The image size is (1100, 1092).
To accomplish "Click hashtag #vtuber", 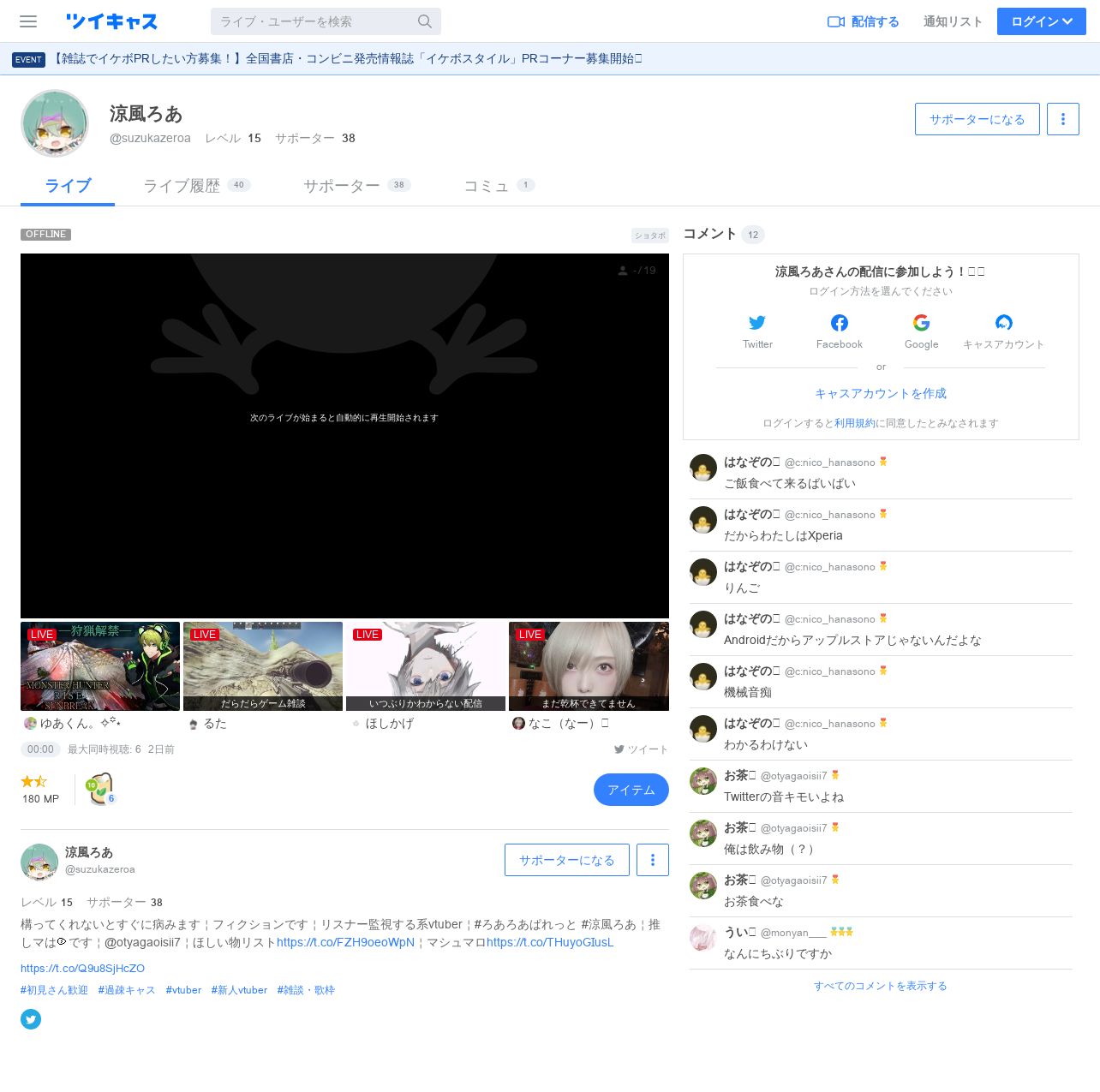I will (183, 990).
